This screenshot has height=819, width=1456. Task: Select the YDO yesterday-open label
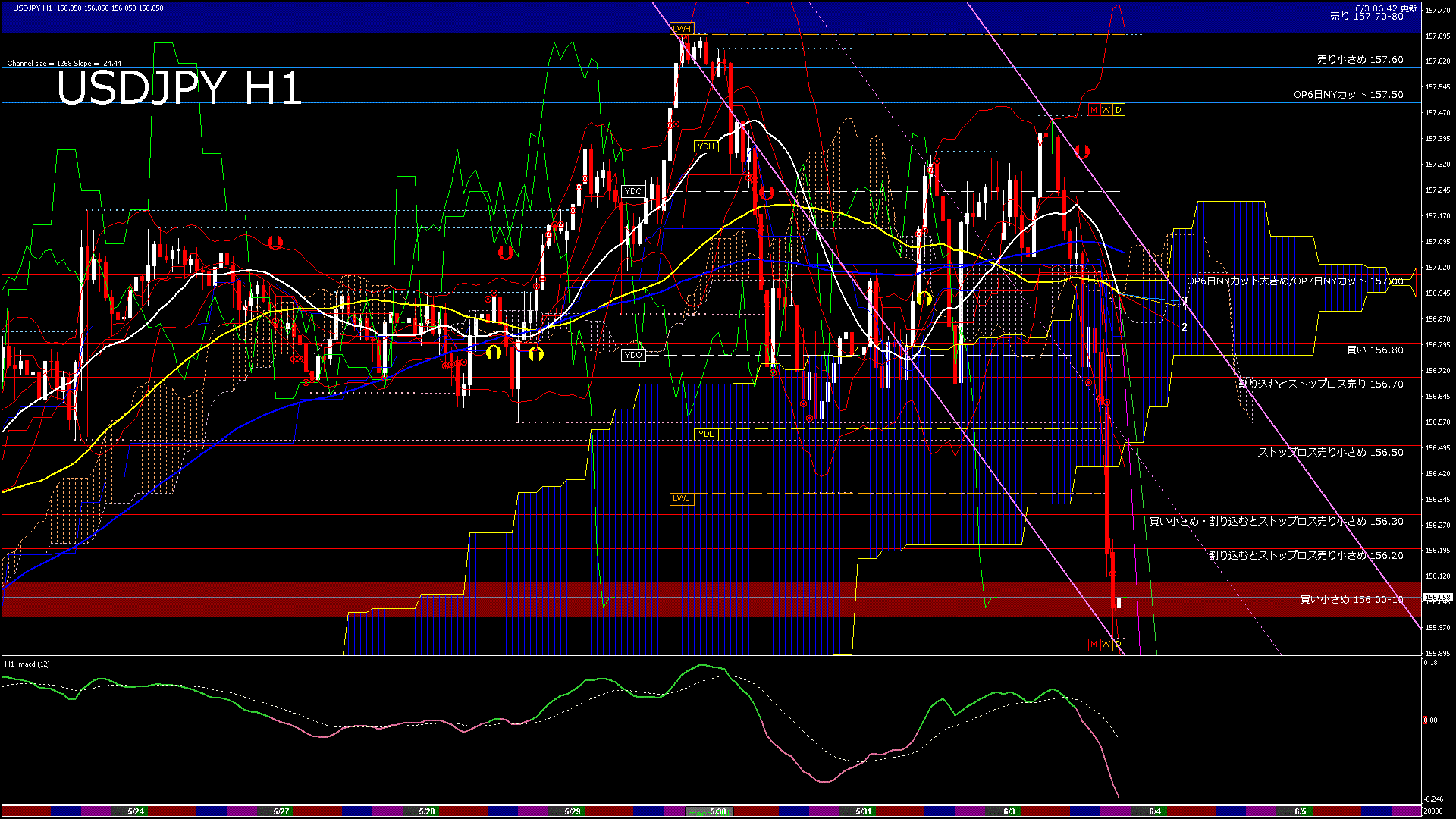click(633, 355)
